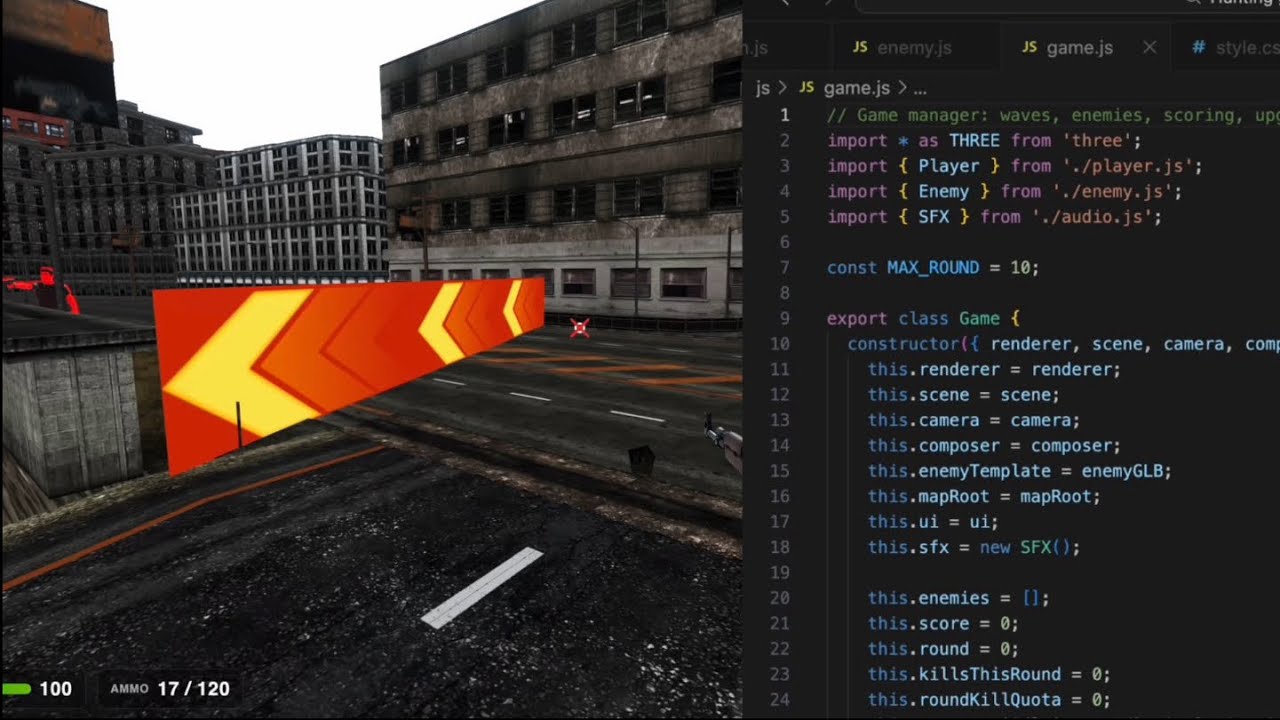Screen dimensions: 1280x720
Task: Click 'this.mapRoot = mapRoot;' line
Action: click(x=984, y=497)
